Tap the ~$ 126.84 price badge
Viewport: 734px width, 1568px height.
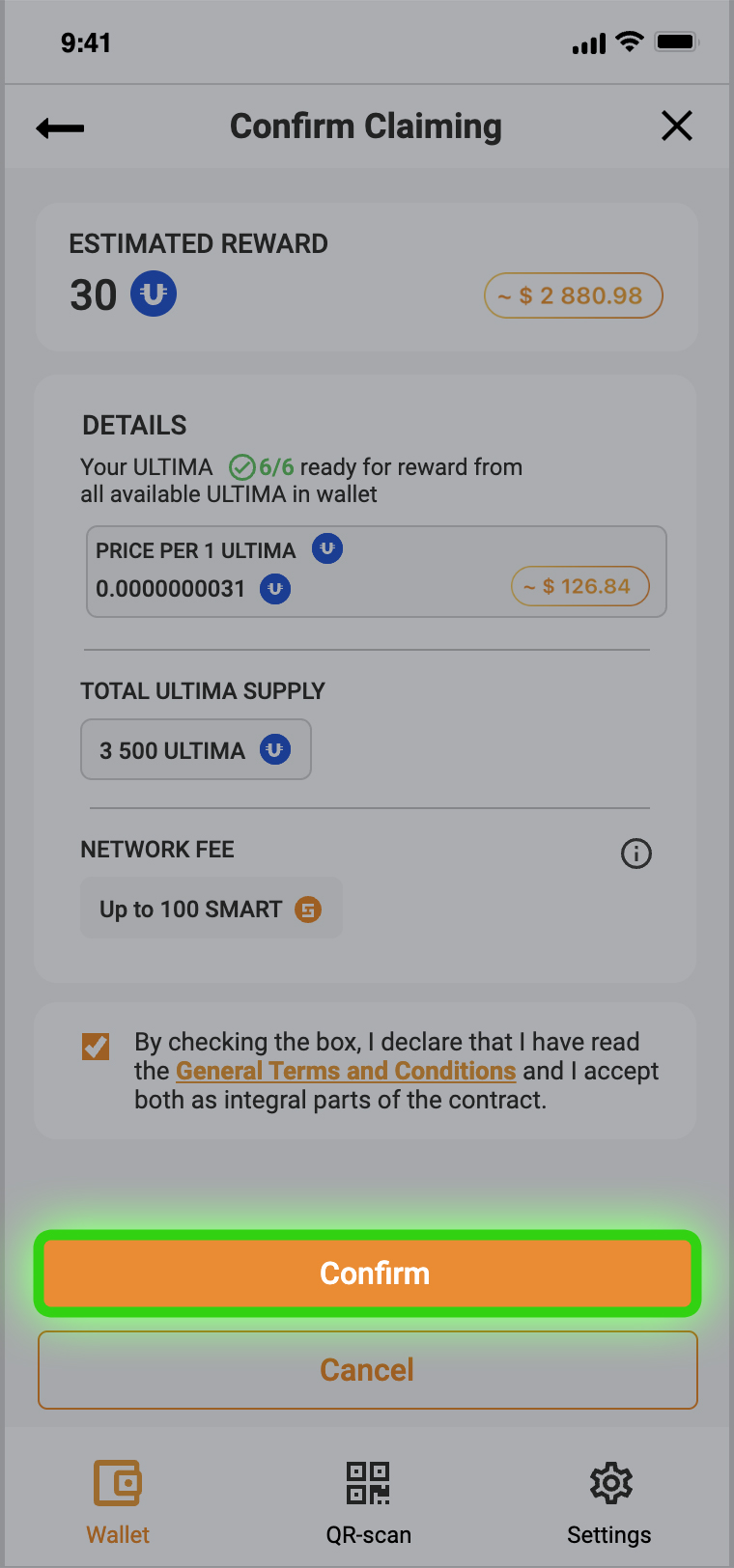(x=579, y=586)
